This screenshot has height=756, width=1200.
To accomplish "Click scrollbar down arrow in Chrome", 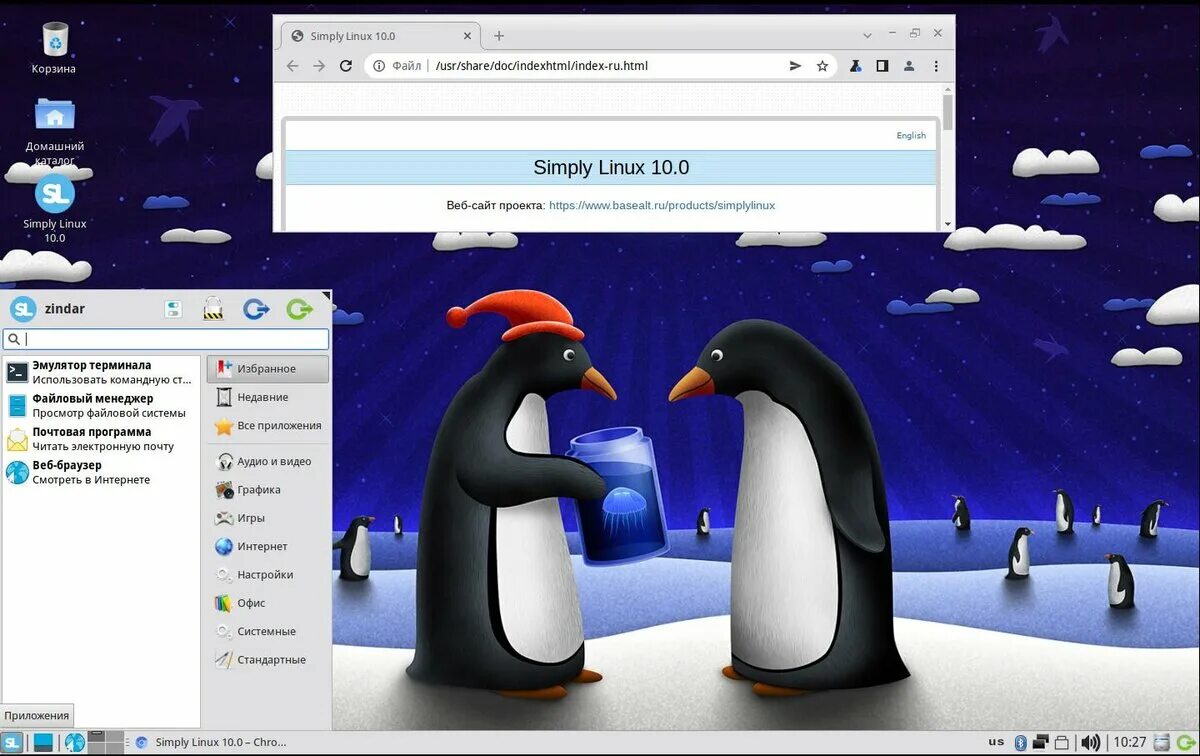I will (x=948, y=224).
